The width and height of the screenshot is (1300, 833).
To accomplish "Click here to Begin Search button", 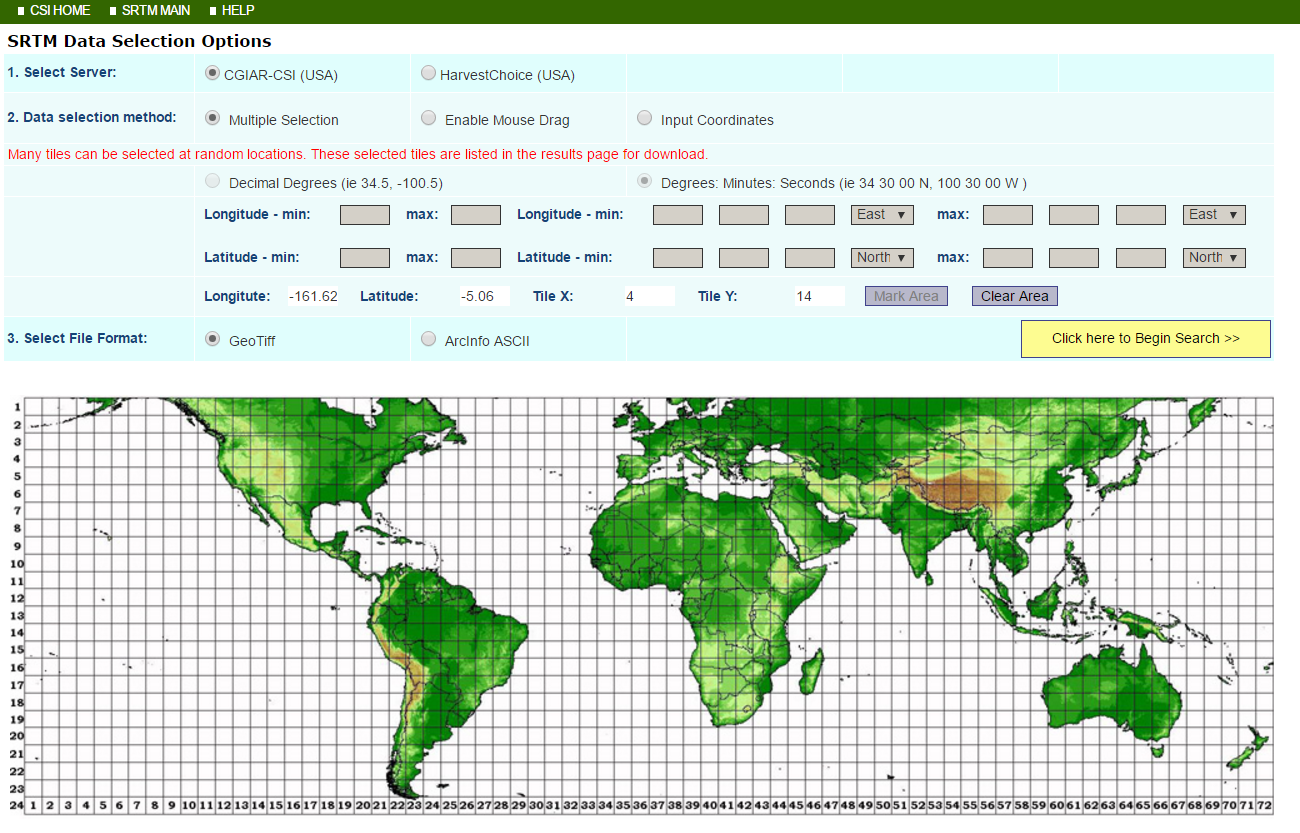I will point(1146,339).
